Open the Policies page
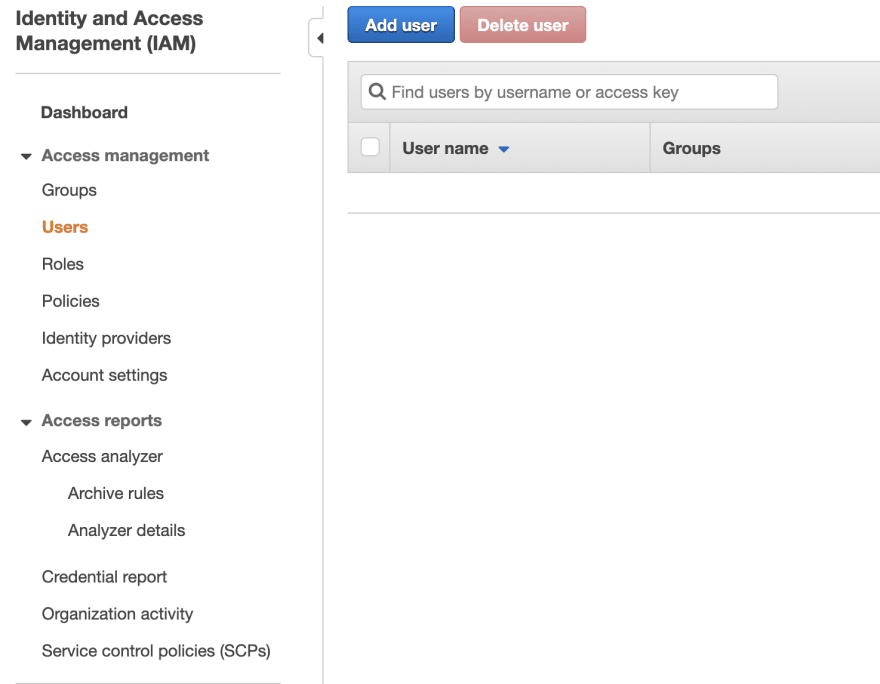Screen dimensions: 880x684 pos(71,301)
